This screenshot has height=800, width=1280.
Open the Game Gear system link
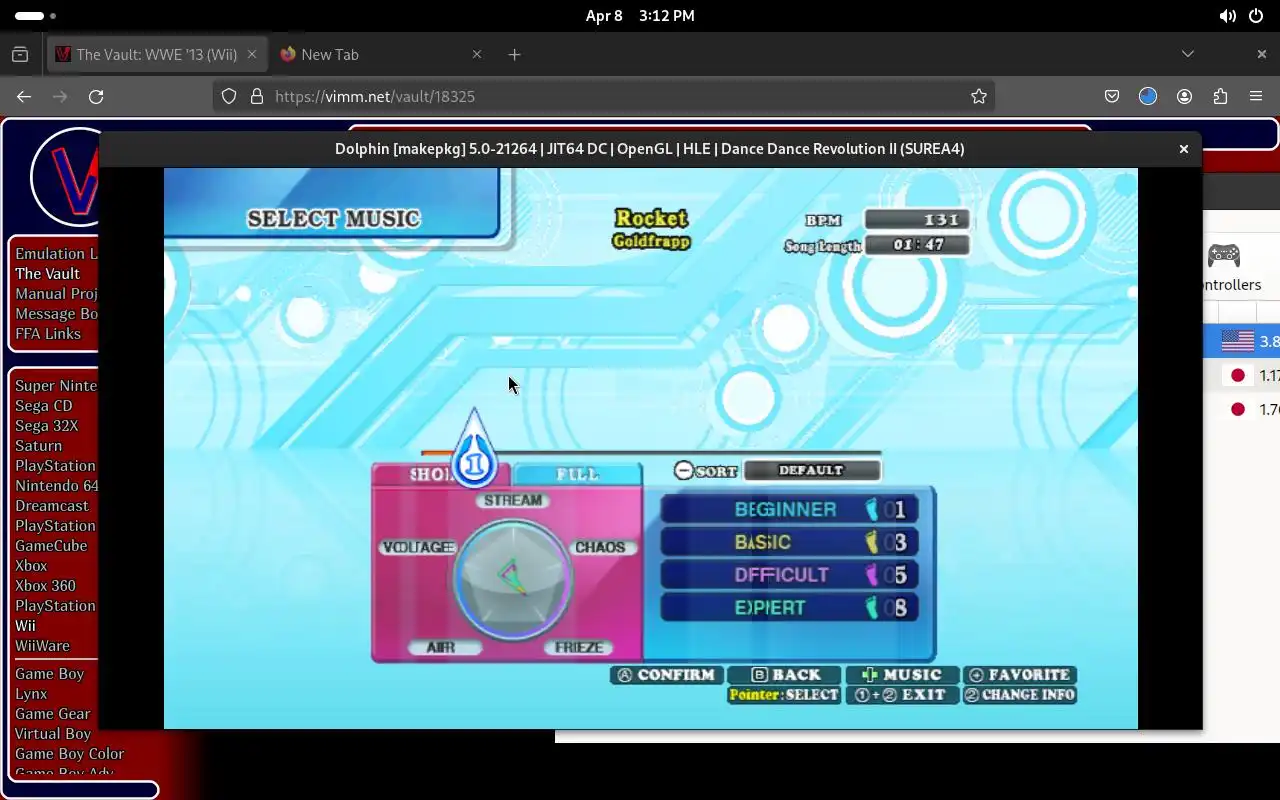click(52, 713)
